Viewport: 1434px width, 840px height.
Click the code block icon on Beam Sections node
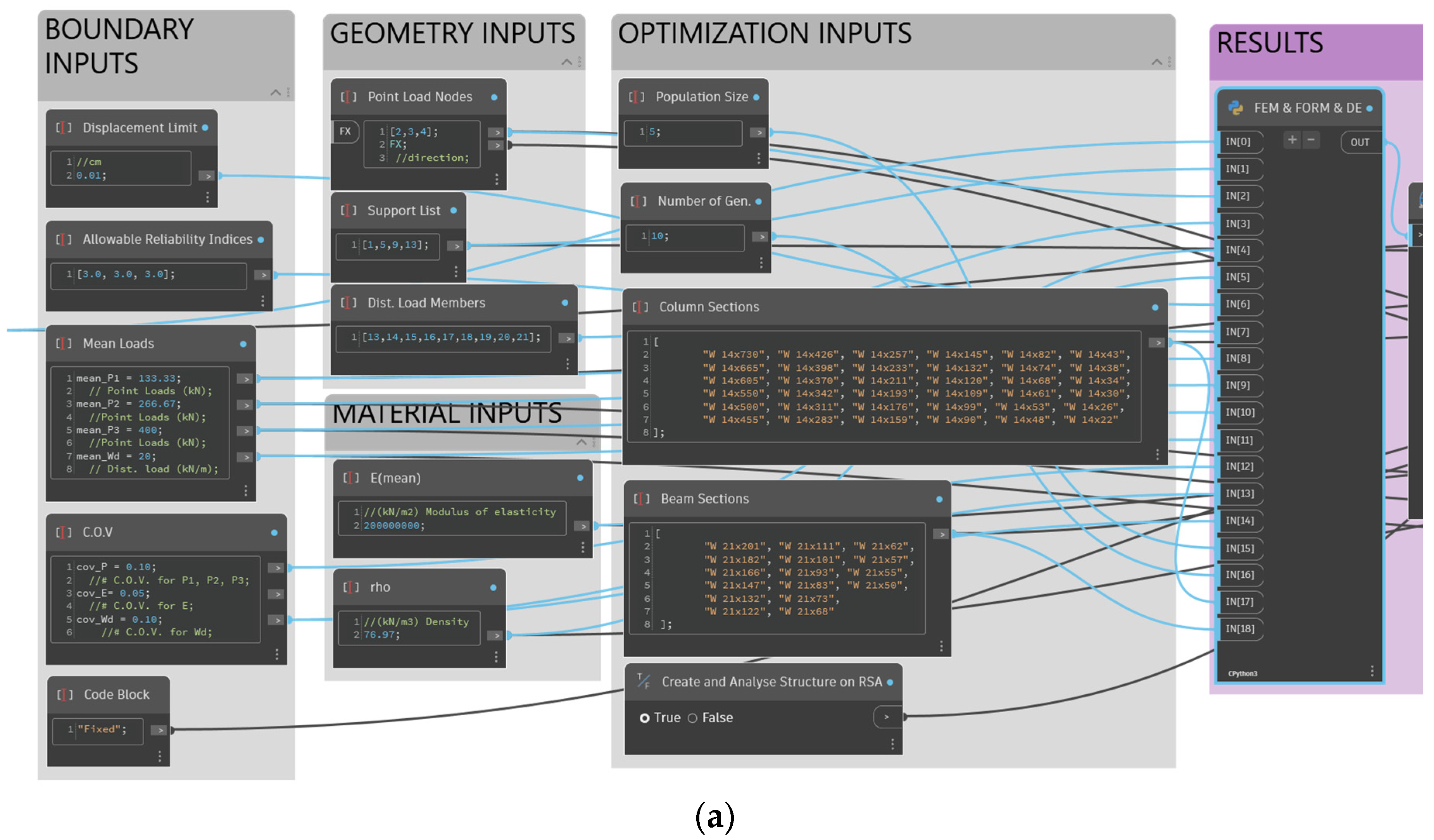[x=641, y=499]
